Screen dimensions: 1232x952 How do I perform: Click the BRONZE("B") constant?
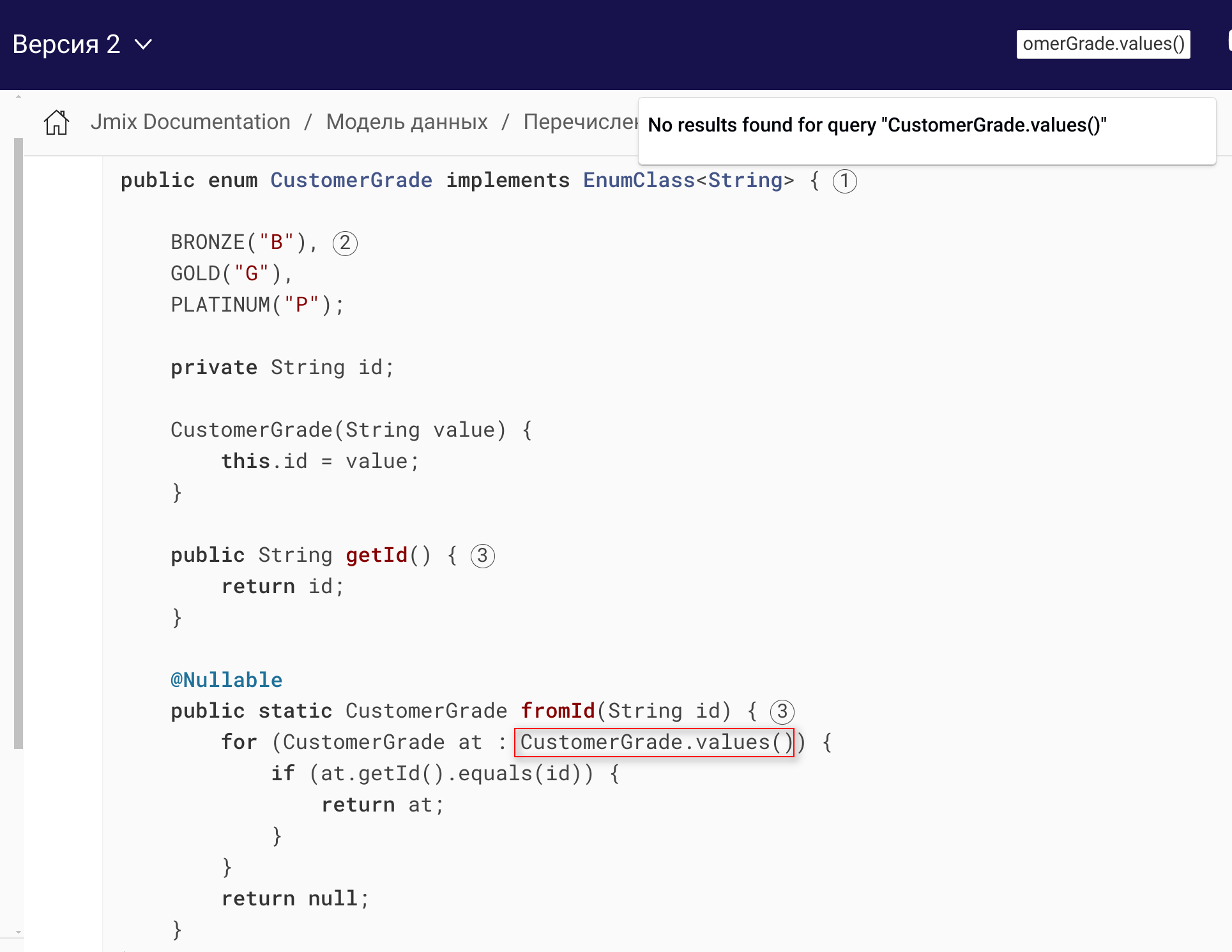(238, 243)
